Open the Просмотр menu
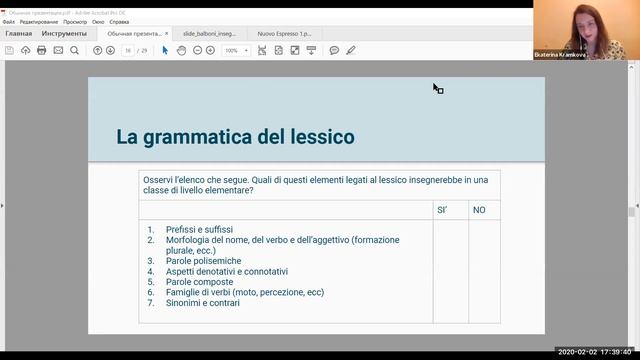The height and width of the screenshot is (360, 640). [75, 22]
